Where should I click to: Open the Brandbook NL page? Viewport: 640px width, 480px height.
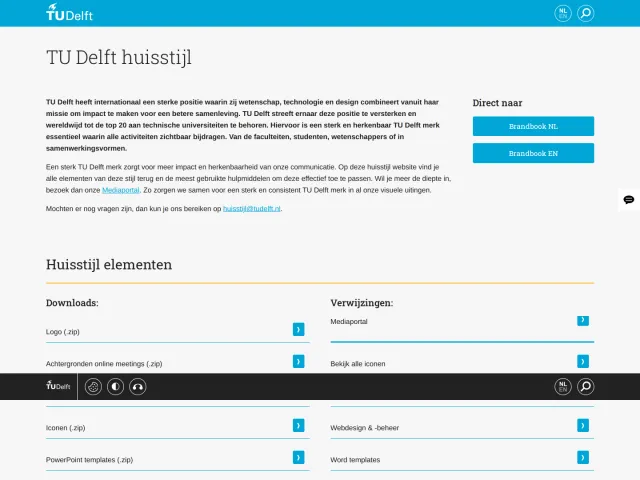[533, 126]
